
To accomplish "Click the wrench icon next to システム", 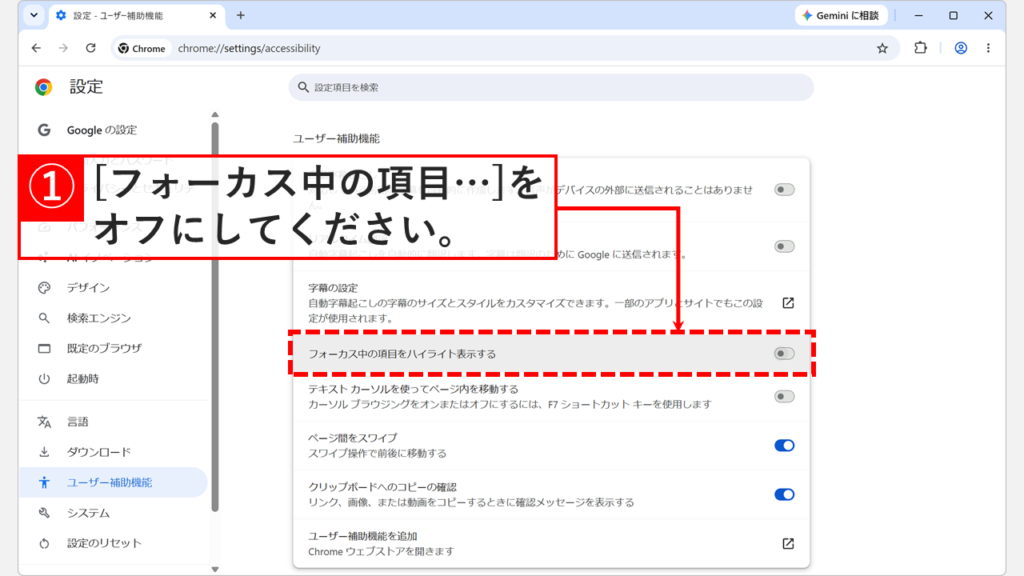I will (x=44, y=513).
